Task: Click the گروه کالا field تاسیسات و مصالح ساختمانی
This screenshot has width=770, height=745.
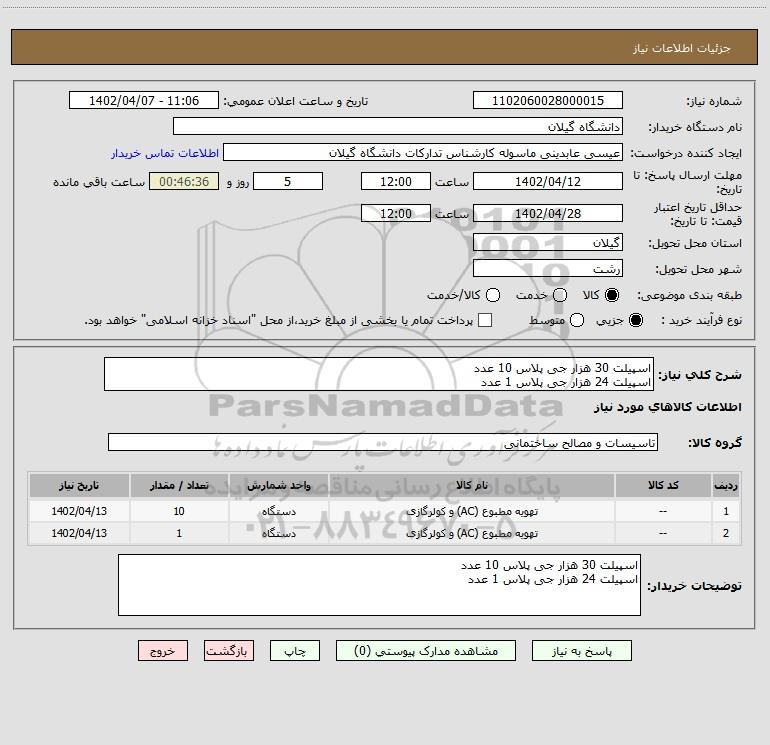Action: coord(383,442)
